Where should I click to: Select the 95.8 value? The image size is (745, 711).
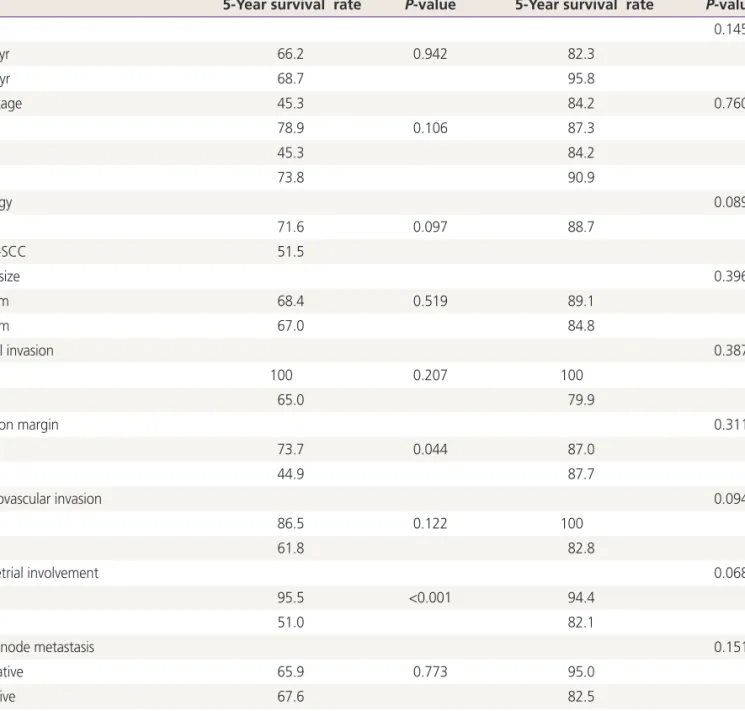pyautogui.click(x=581, y=78)
